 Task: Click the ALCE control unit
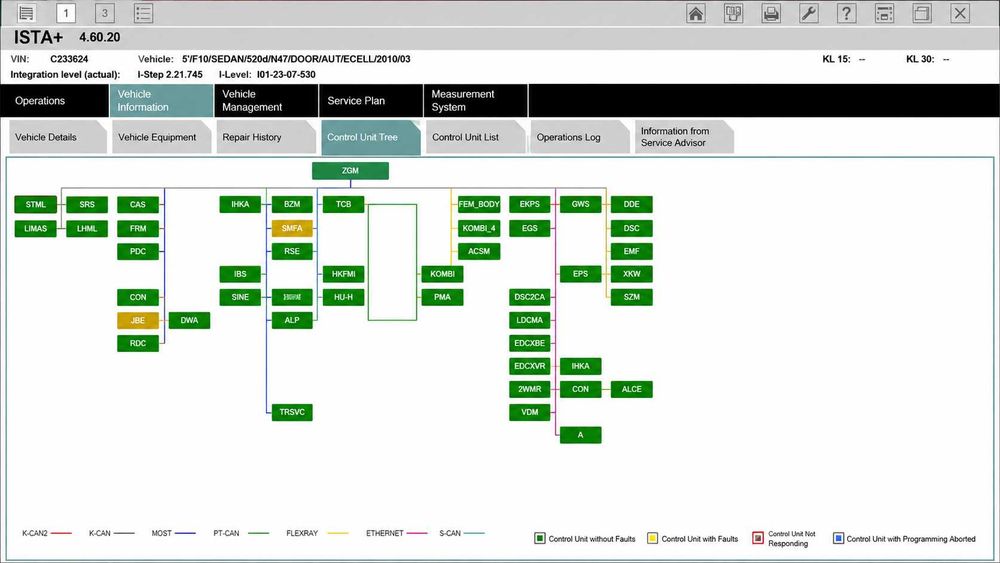[631, 389]
